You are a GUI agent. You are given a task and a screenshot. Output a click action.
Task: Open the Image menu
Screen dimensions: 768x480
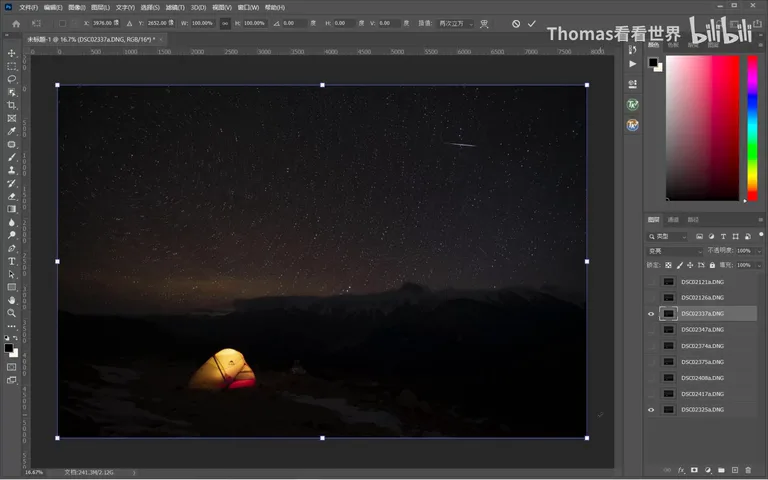77,7
